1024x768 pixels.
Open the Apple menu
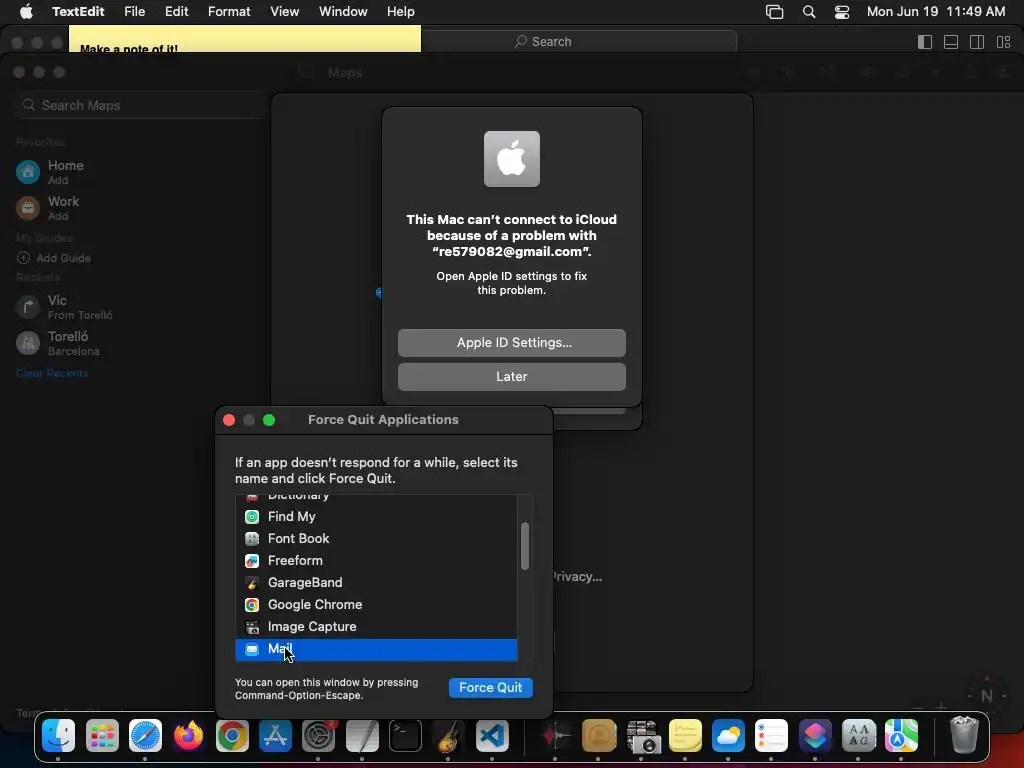coord(26,12)
